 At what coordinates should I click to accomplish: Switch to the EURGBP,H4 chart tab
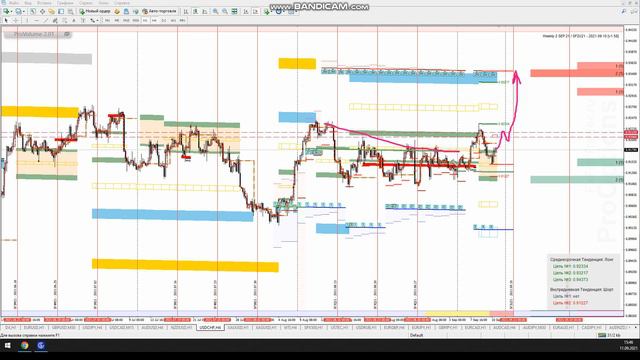tap(394, 327)
